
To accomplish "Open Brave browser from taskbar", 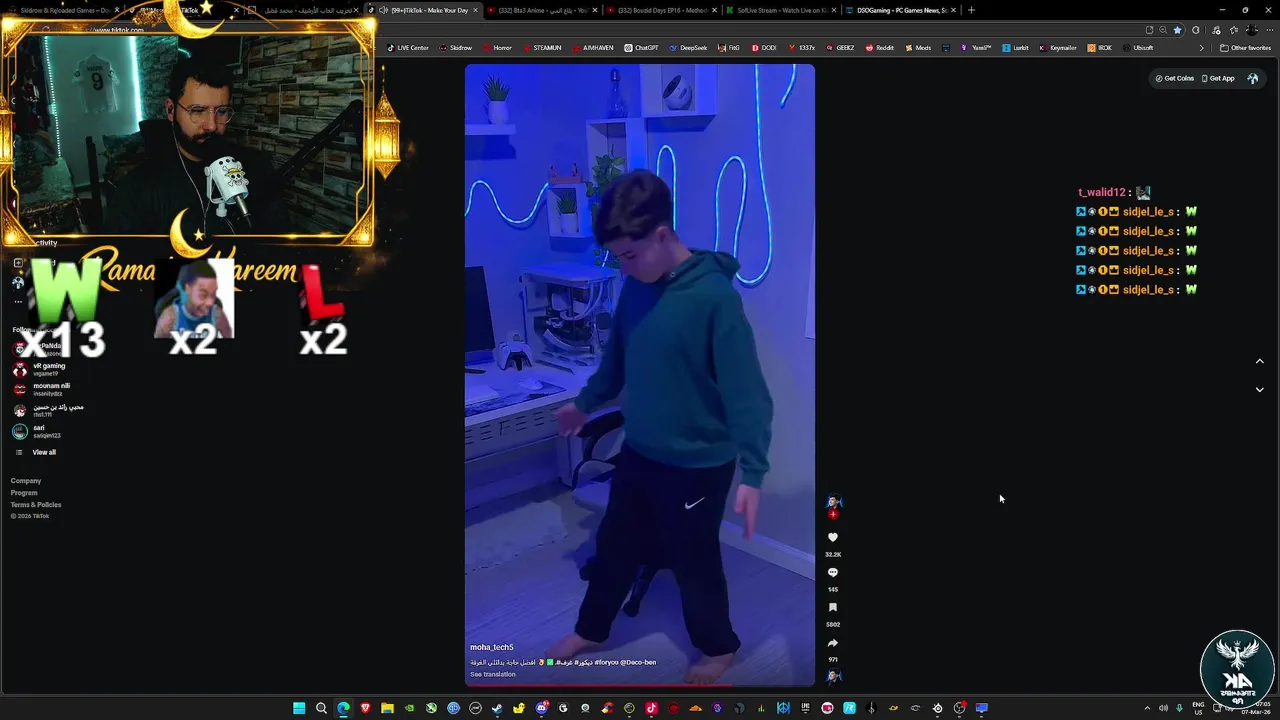I will [x=365, y=708].
